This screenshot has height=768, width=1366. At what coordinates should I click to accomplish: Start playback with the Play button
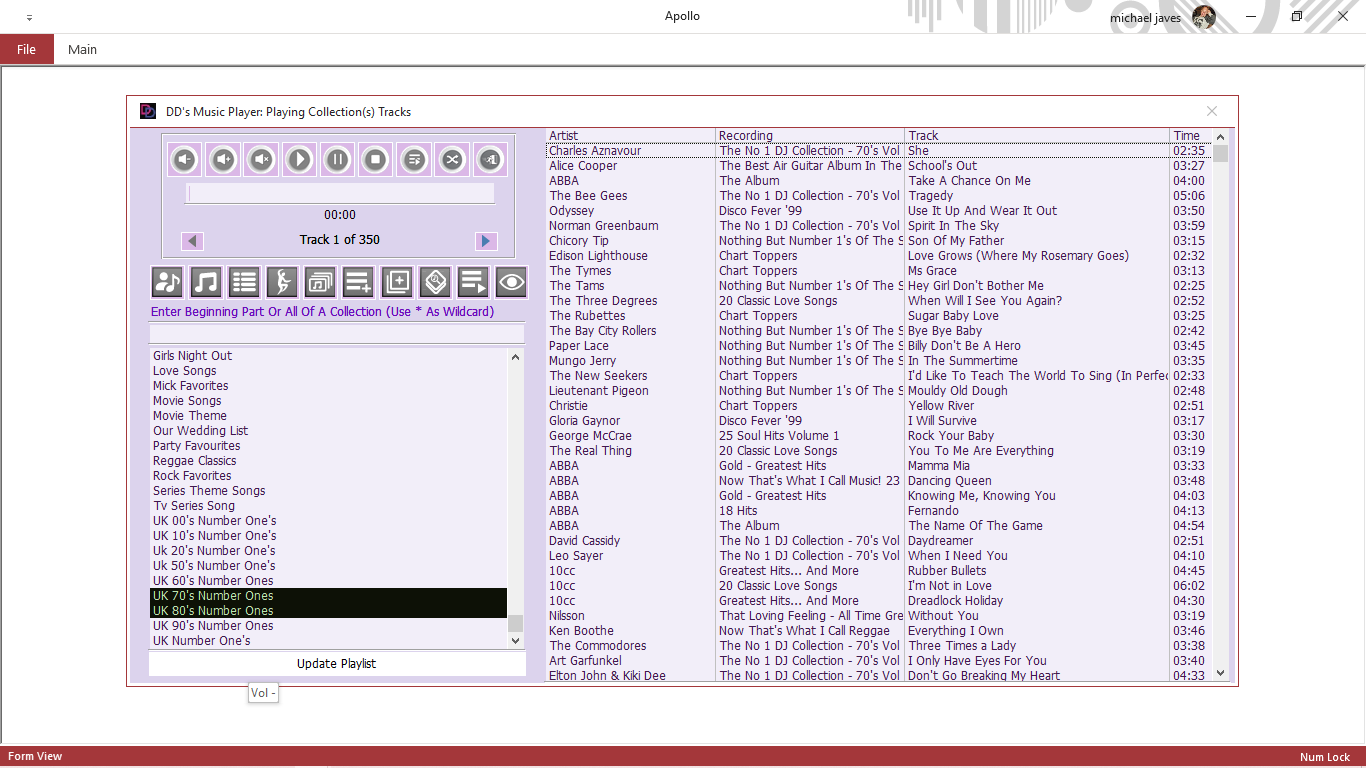tap(299, 159)
